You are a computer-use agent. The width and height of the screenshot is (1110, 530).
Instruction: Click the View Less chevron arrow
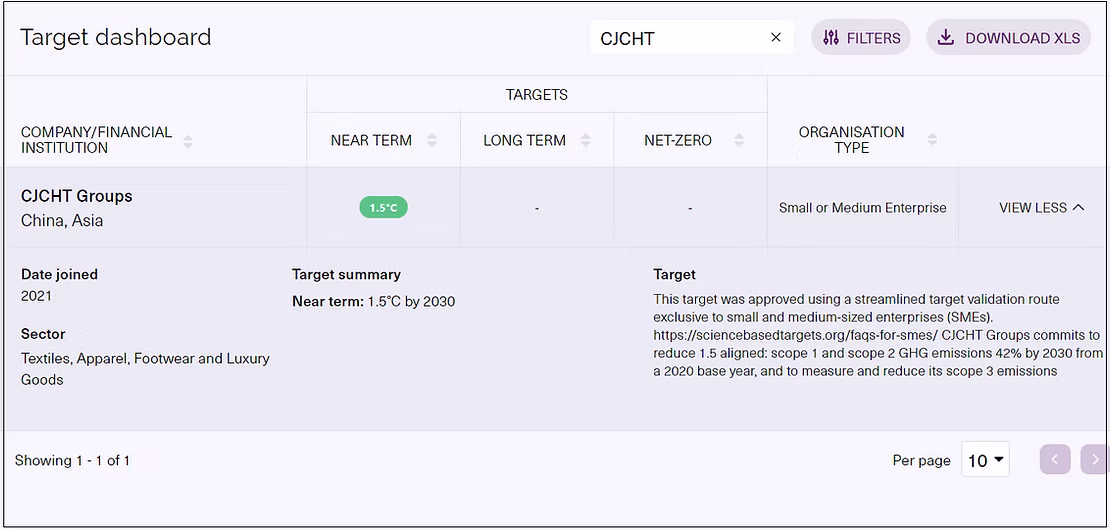click(1078, 208)
